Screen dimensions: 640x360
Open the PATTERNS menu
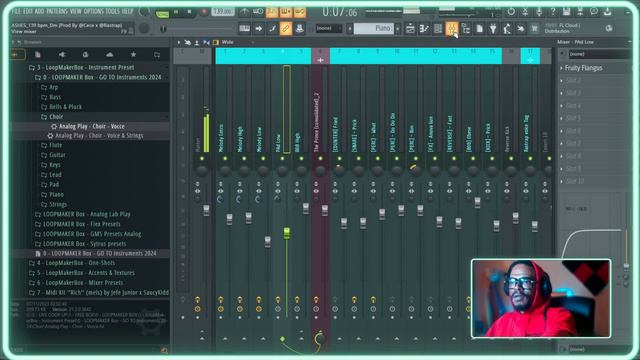(x=57, y=11)
